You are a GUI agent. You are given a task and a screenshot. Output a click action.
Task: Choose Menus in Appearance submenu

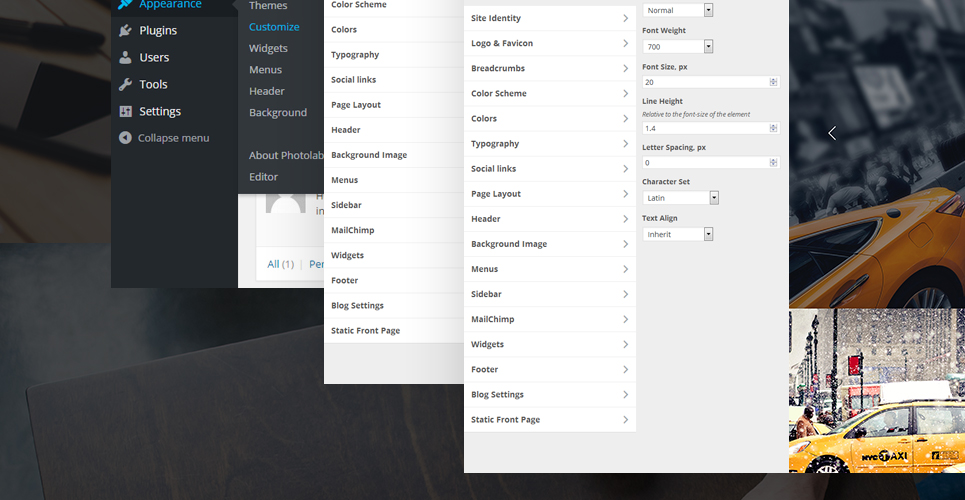265,70
